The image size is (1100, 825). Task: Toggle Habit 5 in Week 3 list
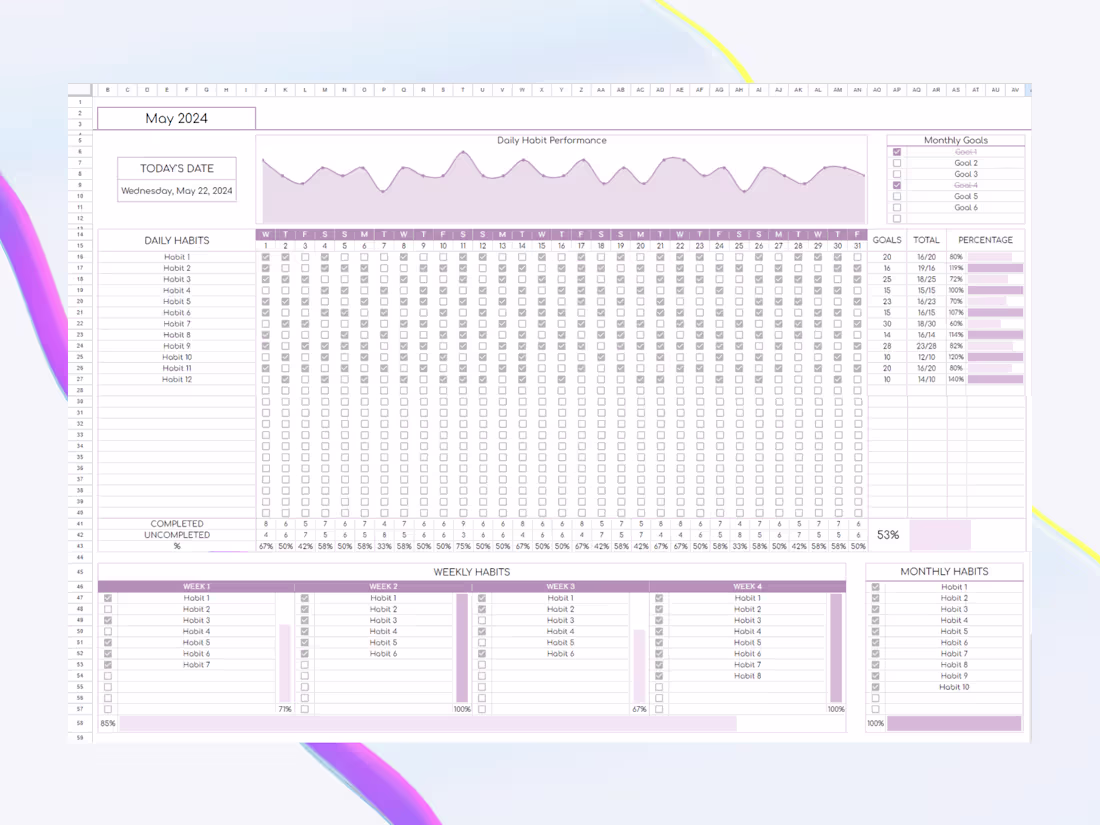click(482, 642)
